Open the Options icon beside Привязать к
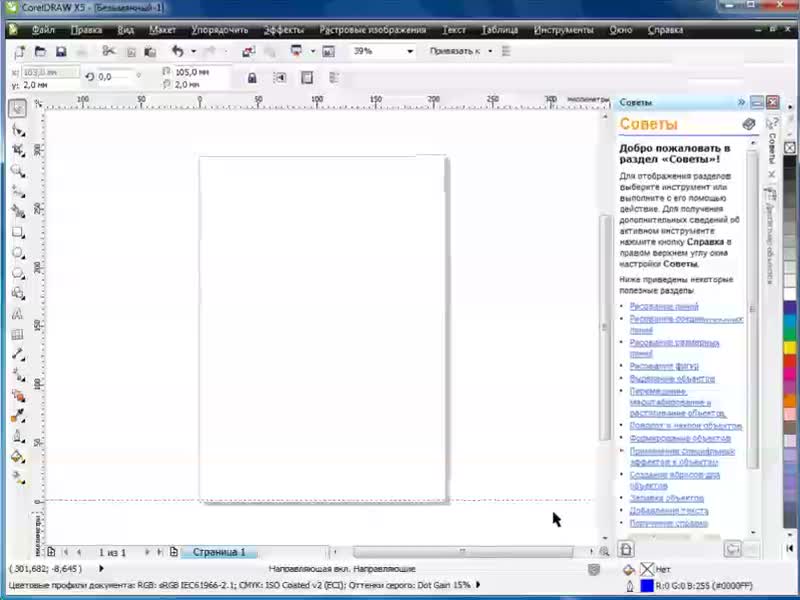The height and width of the screenshot is (600, 800). 506,51
